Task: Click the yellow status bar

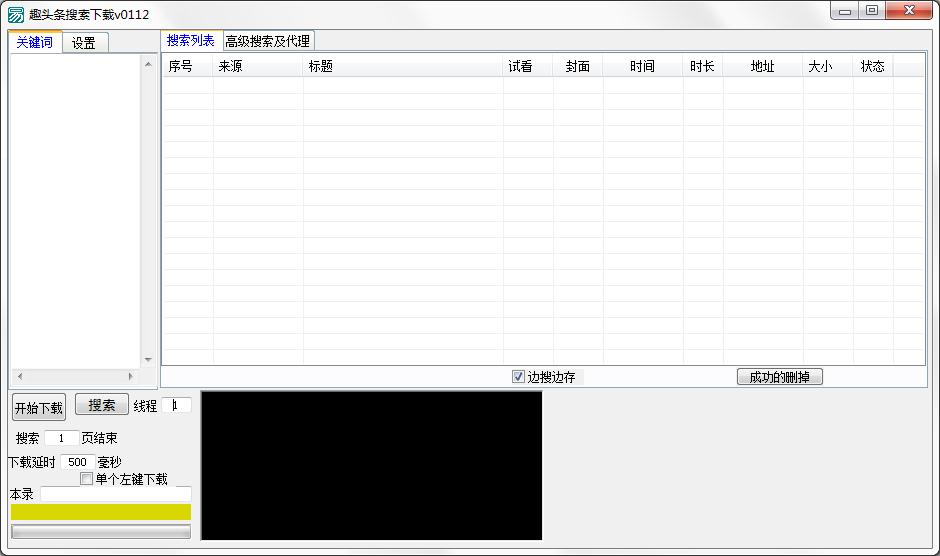Action: click(x=101, y=512)
